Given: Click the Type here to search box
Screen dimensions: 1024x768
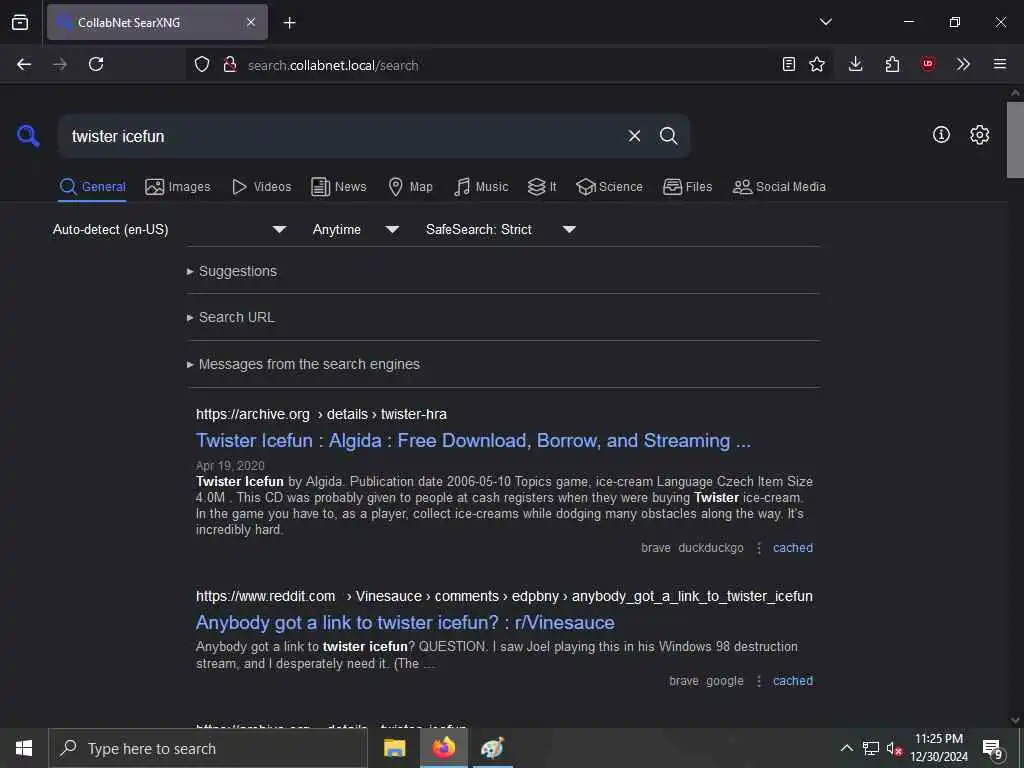Looking at the screenshot, I should (x=208, y=748).
